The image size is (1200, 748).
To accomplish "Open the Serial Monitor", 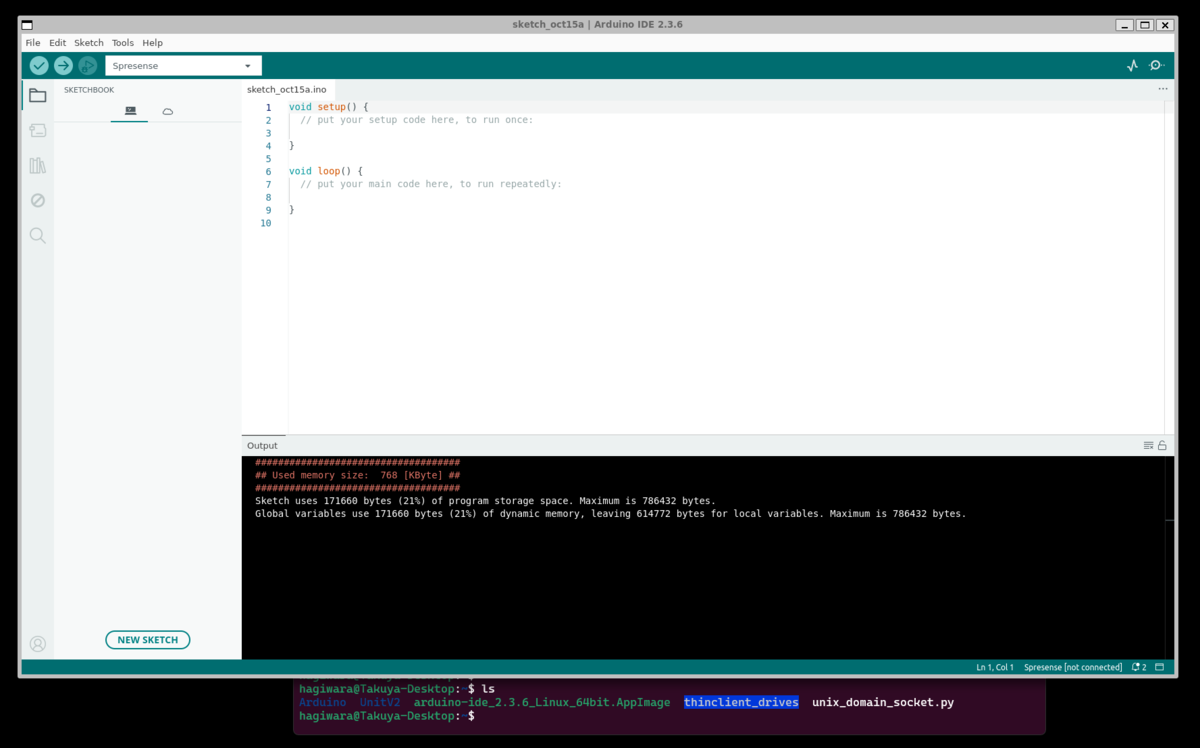I will click(1156, 64).
